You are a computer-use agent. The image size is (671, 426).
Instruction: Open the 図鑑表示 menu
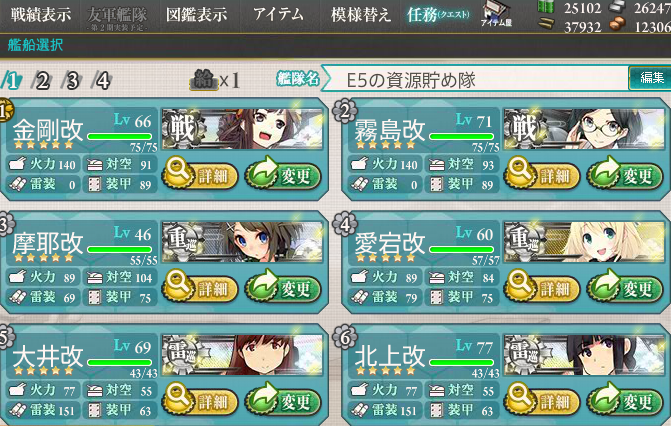(x=196, y=15)
